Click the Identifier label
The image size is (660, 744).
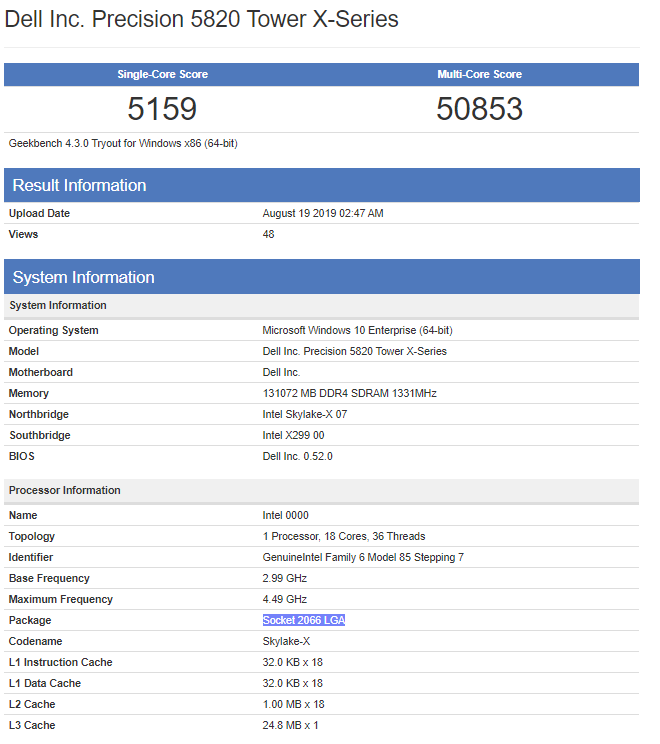tap(31, 557)
